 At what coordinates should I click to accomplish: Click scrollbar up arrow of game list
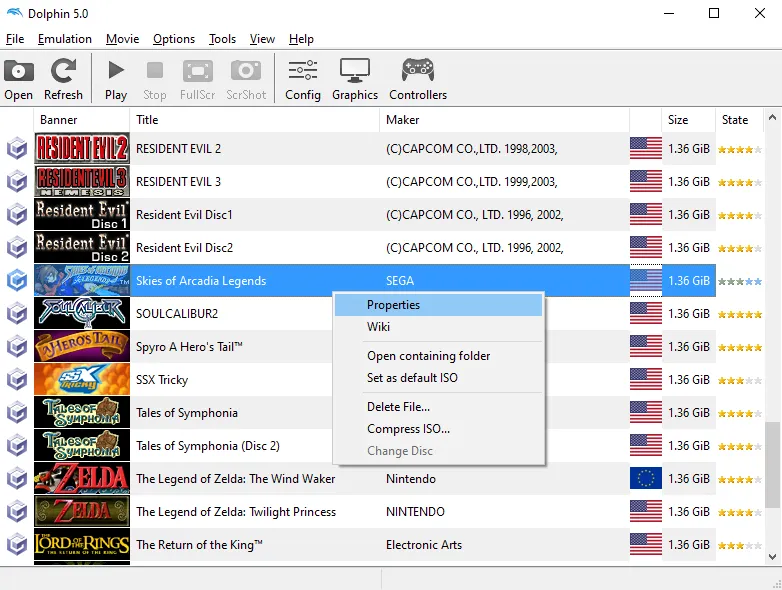coord(773,118)
